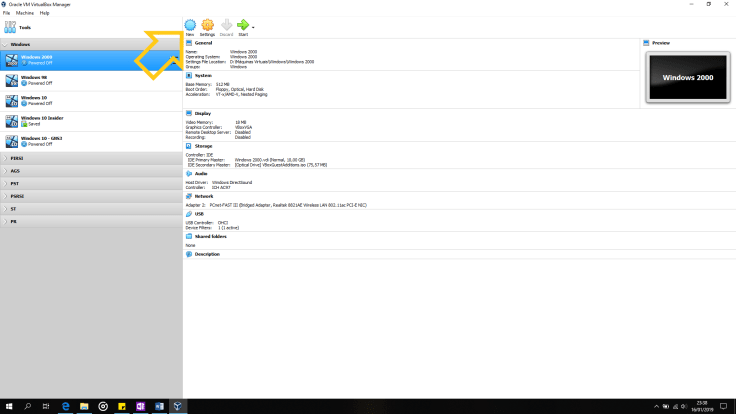Click the Windows 2000 preview thumbnail
Image resolution: width=736 pixels, height=414 pixels.
click(x=687, y=77)
